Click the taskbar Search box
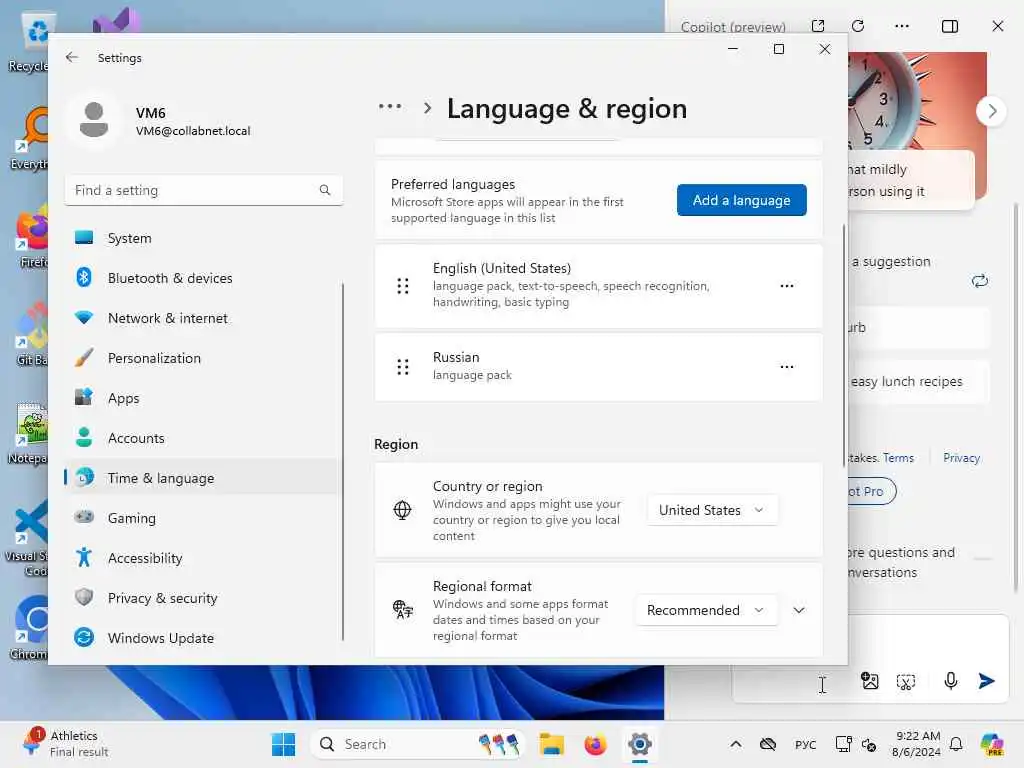 (418, 744)
